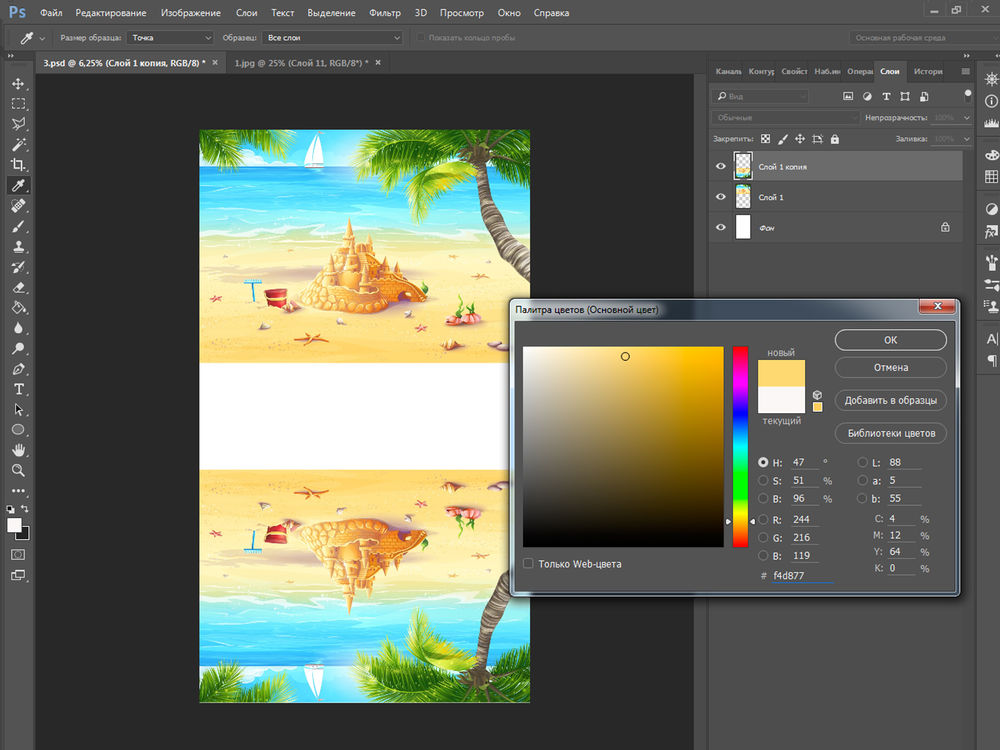The image size is (1000, 750).
Task: Click the lock-all padlock in Закрепить row
Action: click(835, 139)
